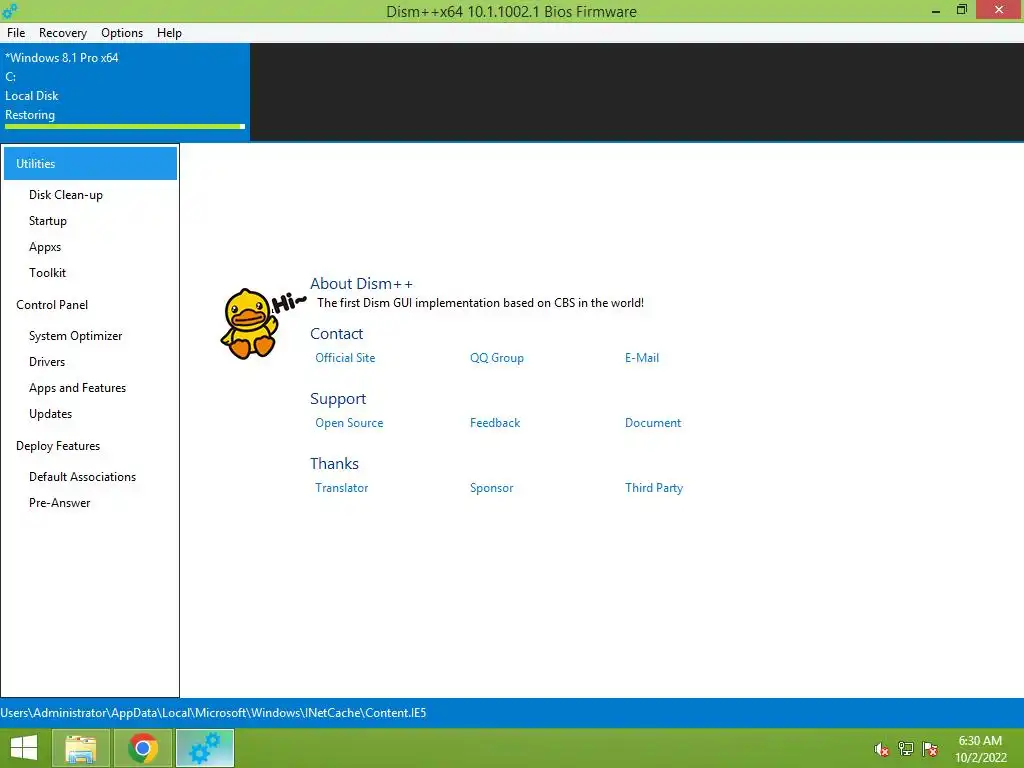Viewport: 1024px width, 768px height.
Task: Close the Dism++ window
Action: pyautogui.click(x=999, y=10)
